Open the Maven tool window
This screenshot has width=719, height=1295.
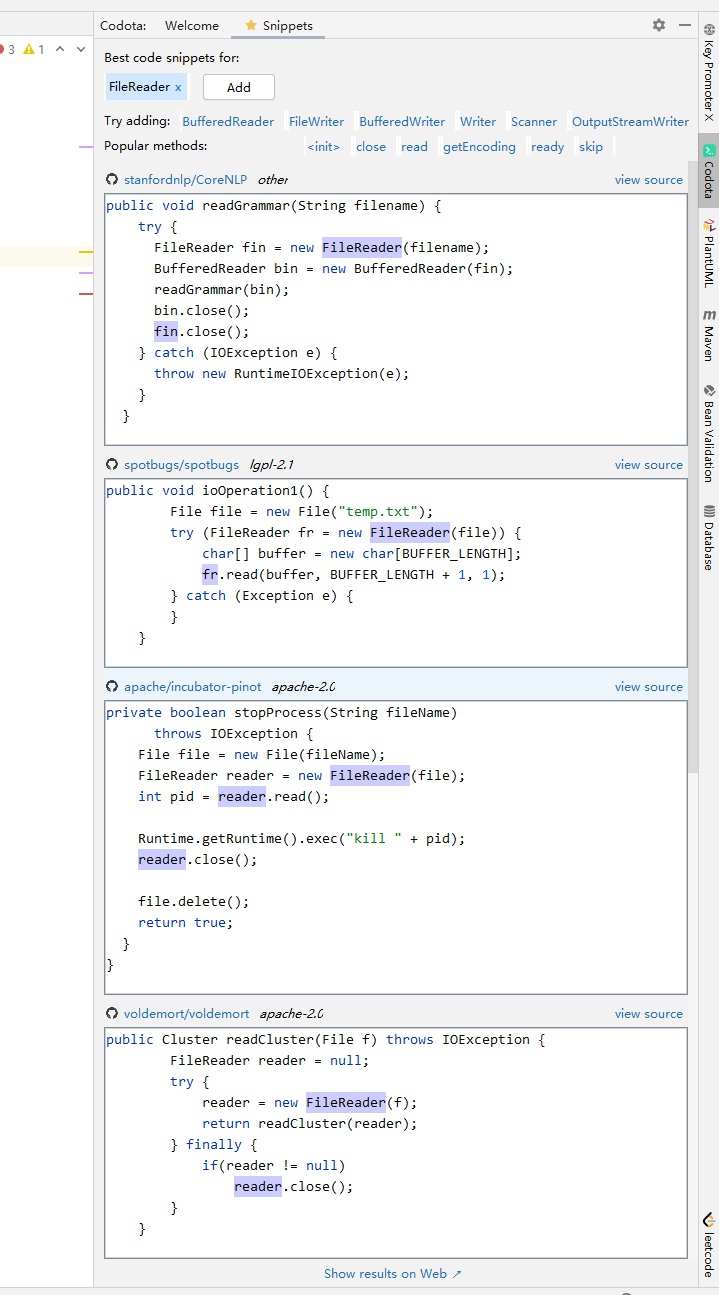click(x=708, y=335)
